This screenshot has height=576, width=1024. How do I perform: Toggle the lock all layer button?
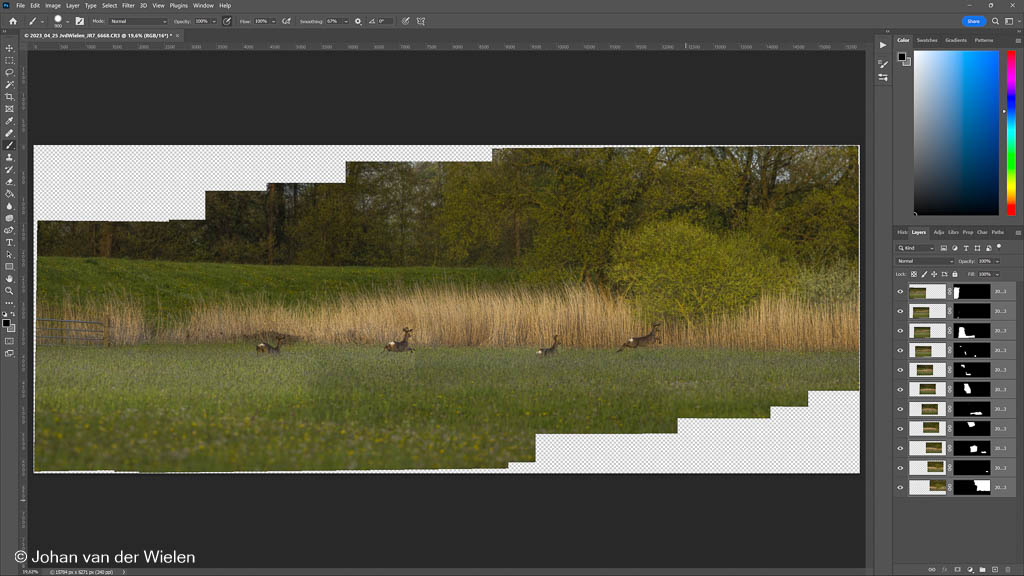click(954, 274)
